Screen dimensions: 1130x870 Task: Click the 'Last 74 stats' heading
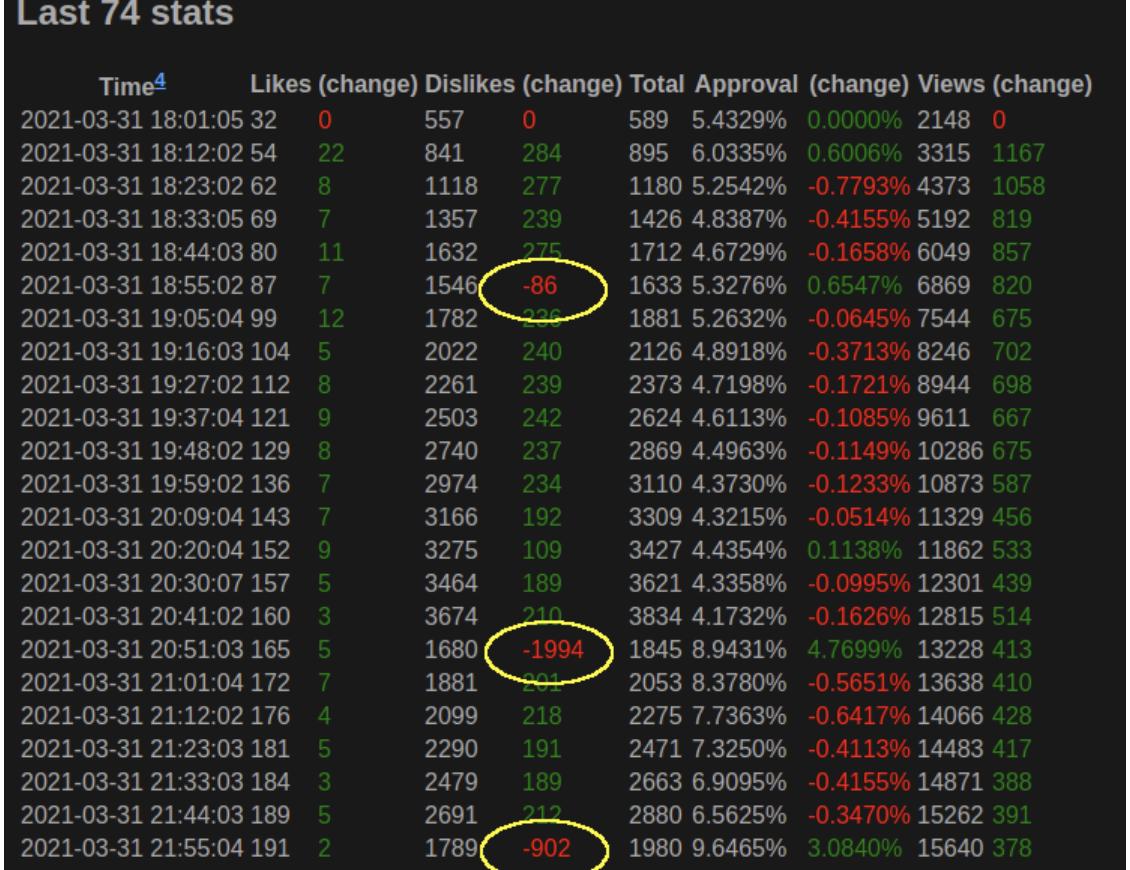click(x=125, y=14)
